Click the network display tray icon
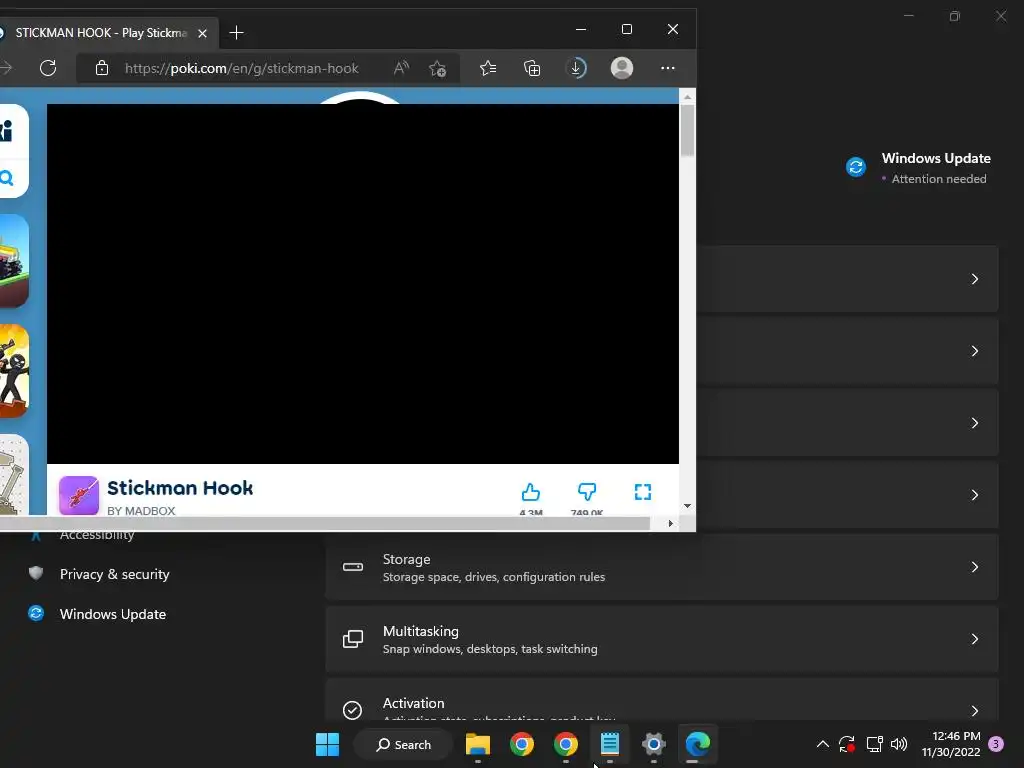 pos(874,744)
